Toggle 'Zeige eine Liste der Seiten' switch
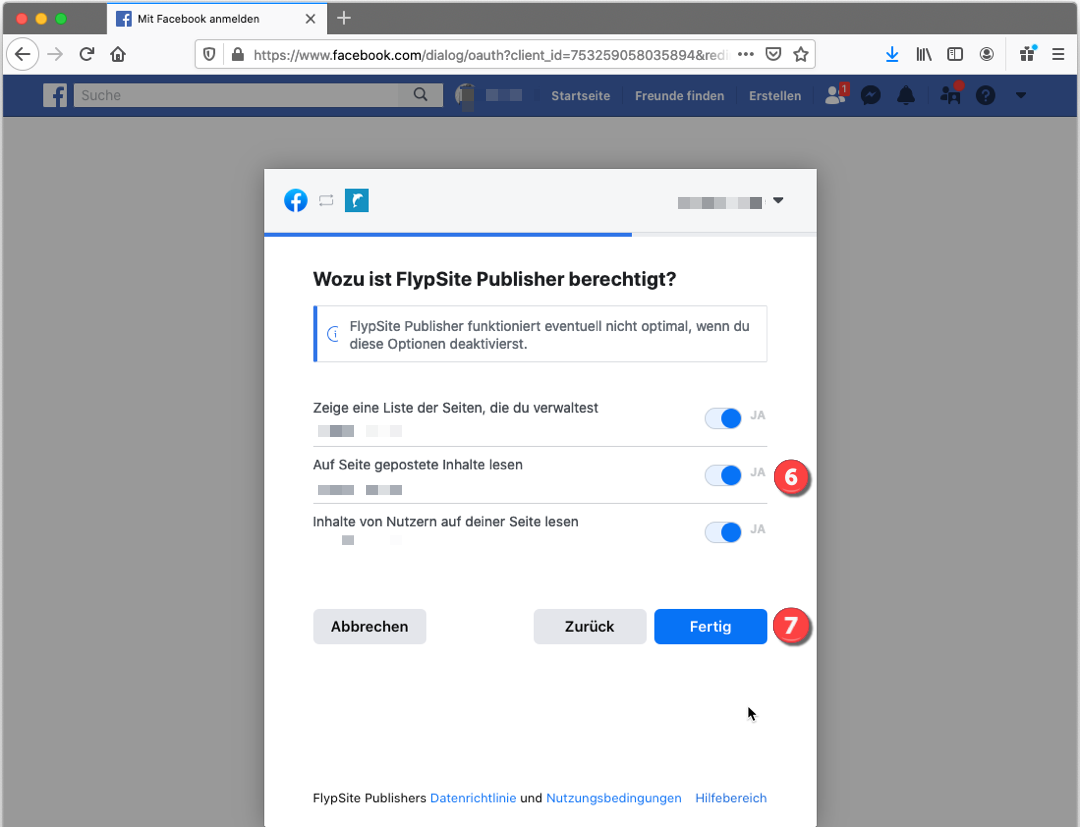The width and height of the screenshot is (1080, 827). (723, 418)
